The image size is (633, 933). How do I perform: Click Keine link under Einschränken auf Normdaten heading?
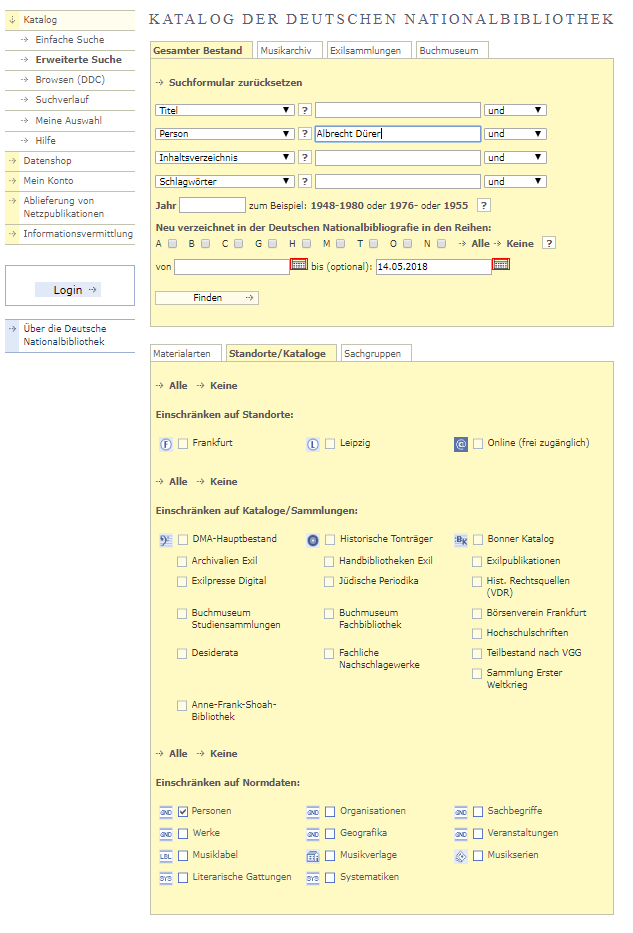pos(224,754)
